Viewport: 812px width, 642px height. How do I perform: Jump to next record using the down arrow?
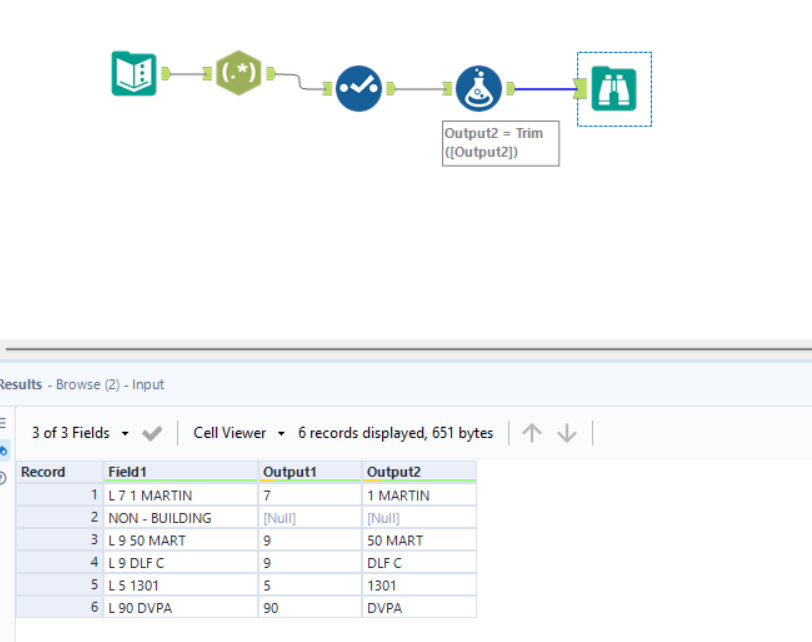(x=566, y=433)
